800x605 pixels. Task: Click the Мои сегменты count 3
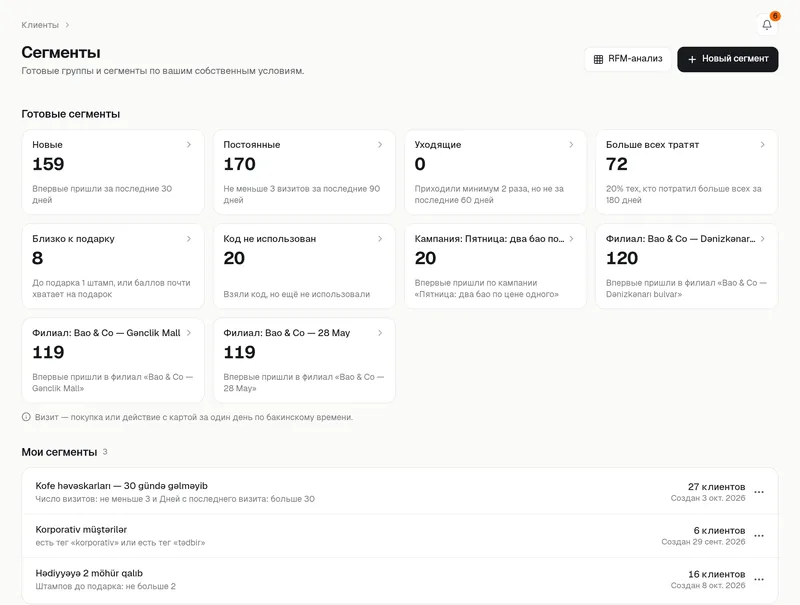tap(105, 451)
